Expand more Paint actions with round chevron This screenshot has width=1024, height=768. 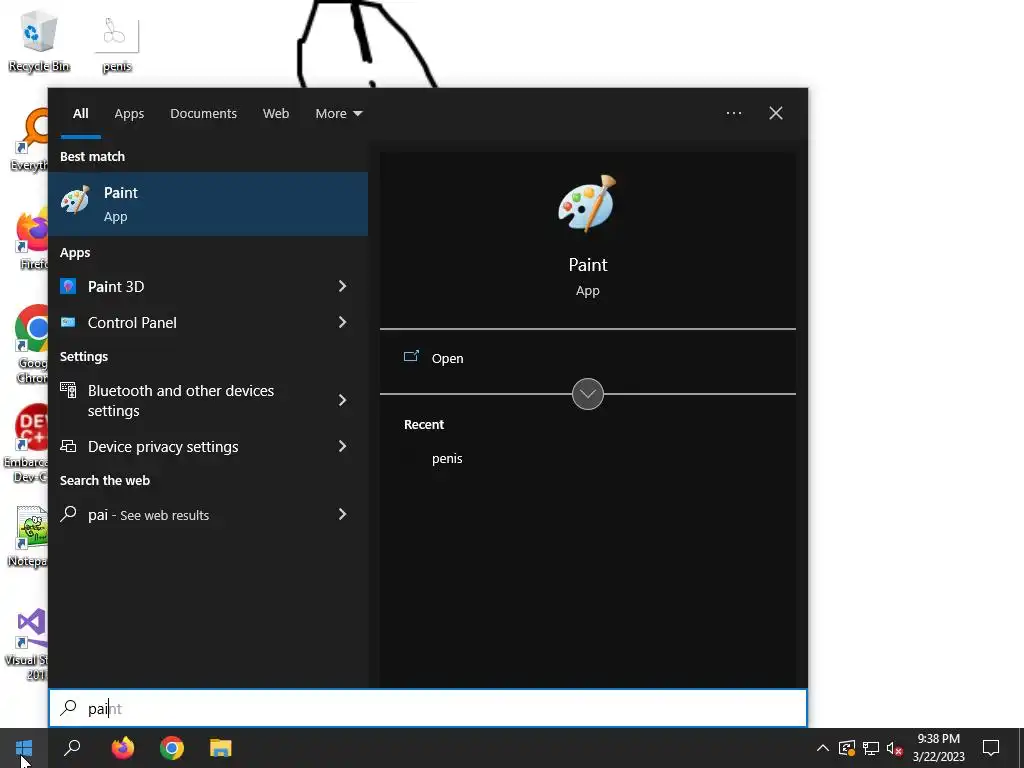tap(587, 394)
